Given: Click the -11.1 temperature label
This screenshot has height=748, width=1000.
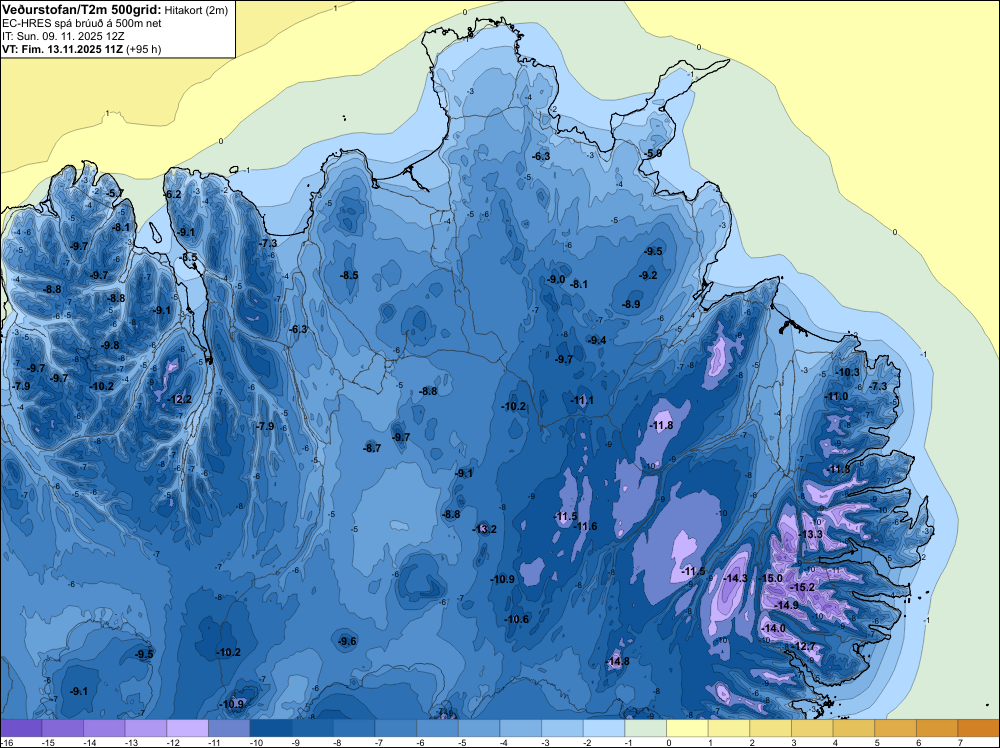Looking at the screenshot, I should click(x=582, y=400).
